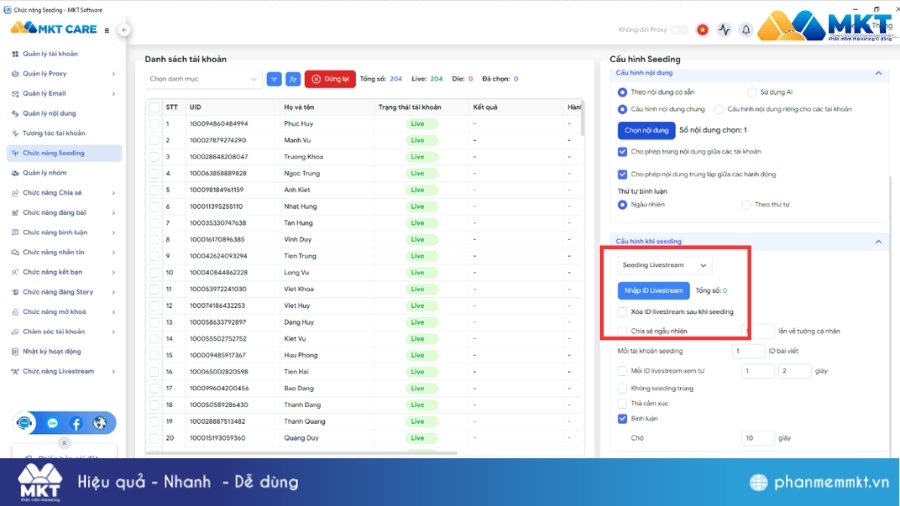Select Cấu hình nội dung riêng radio

tap(719, 109)
